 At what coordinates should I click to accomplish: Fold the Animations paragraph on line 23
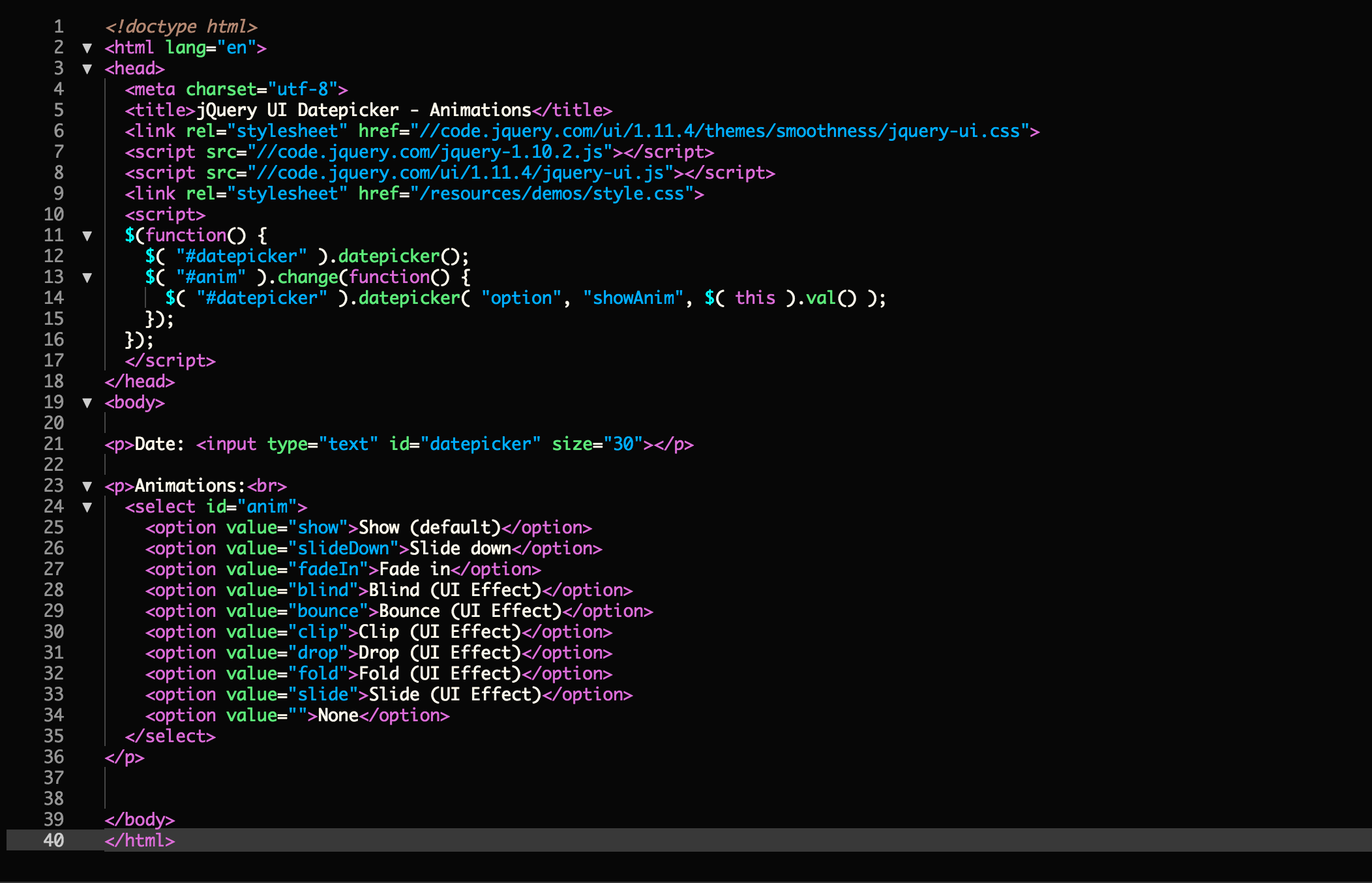[87, 486]
